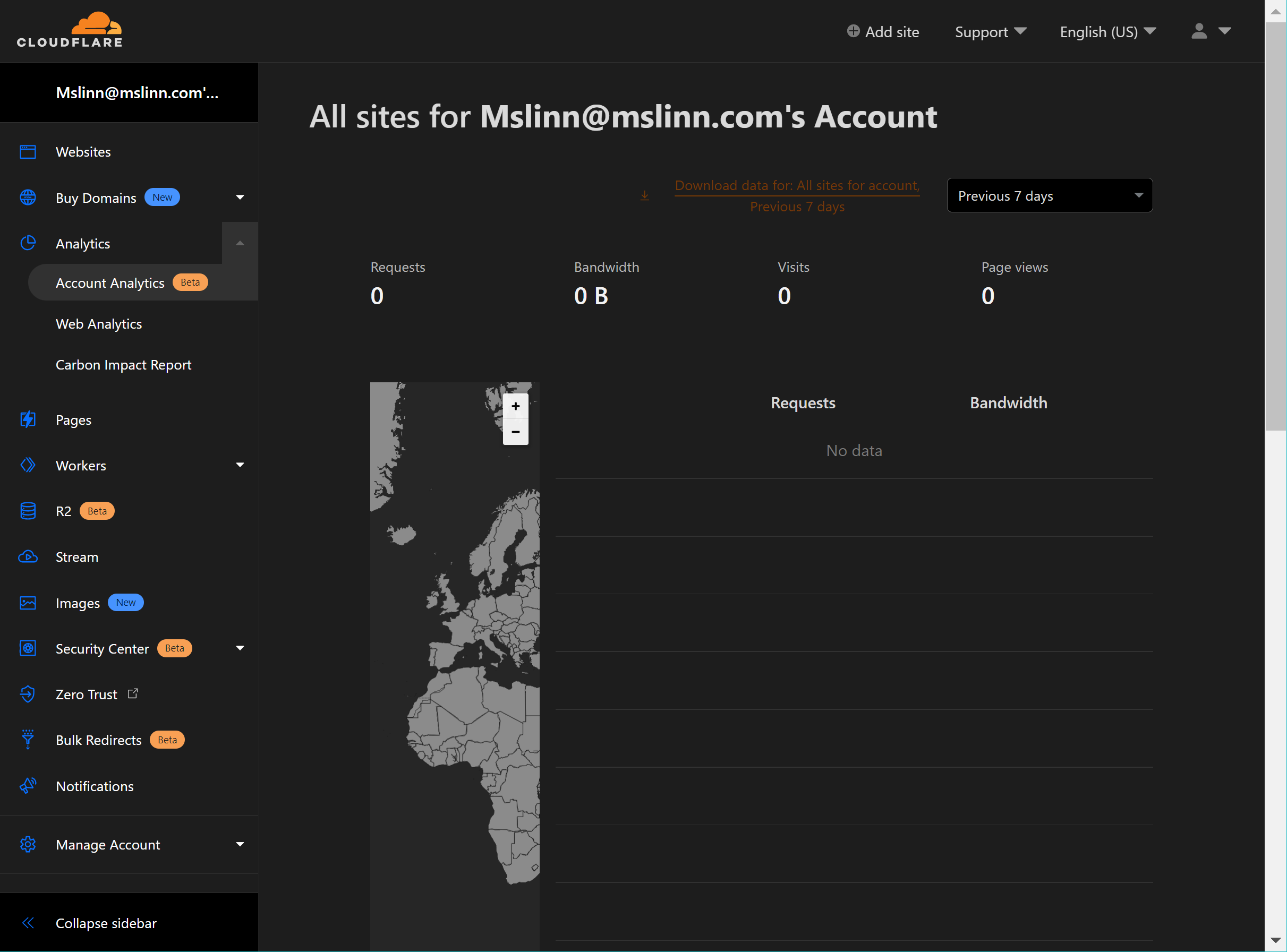Click the Stream cloud play icon
The height and width of the screenshot is (952, 1287).
click(28, 556)
